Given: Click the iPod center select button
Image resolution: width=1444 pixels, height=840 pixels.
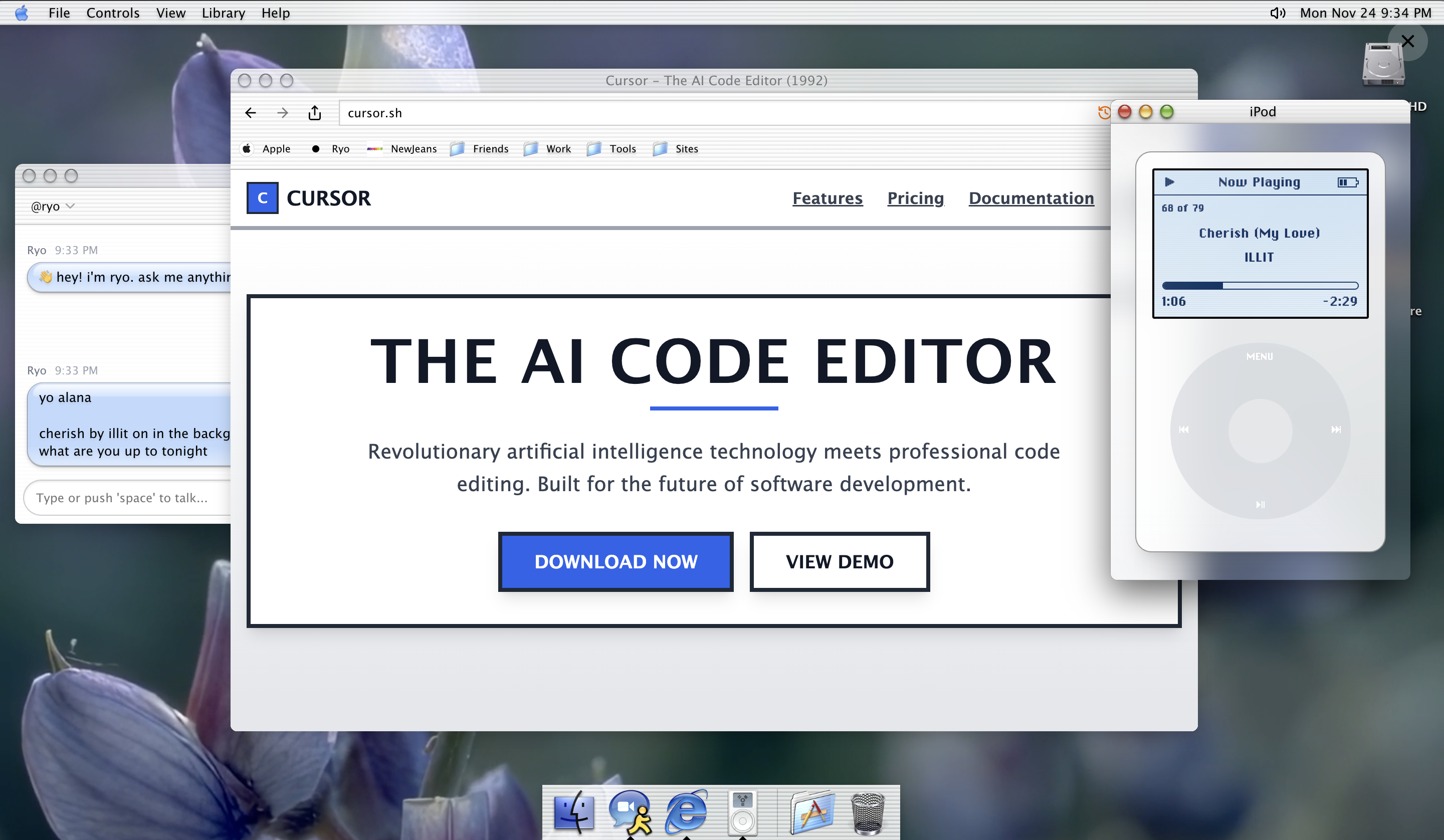Looking at the screenshot, I should click(x=1260, y=431).
